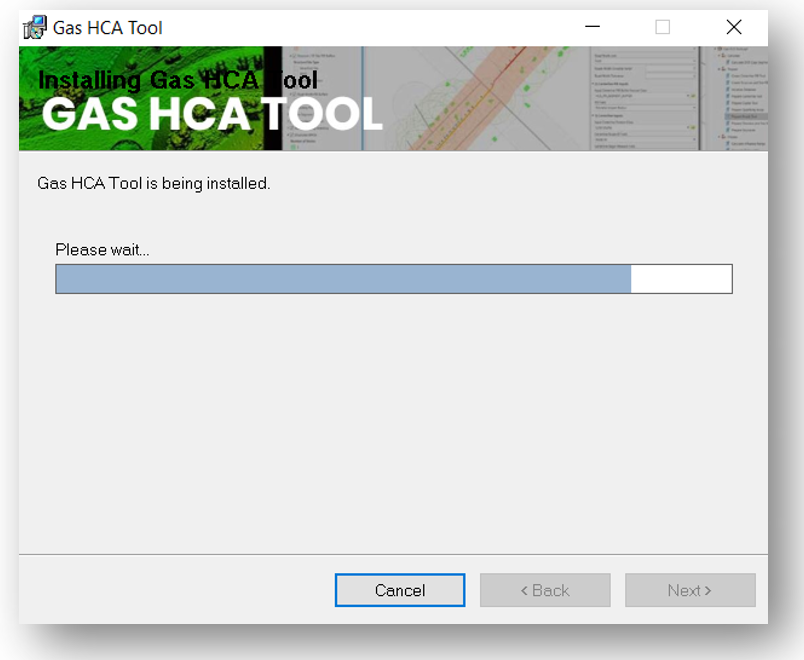Cancel the installation
This screenshot has width=804, height=660.
click(x=399, y=590)
